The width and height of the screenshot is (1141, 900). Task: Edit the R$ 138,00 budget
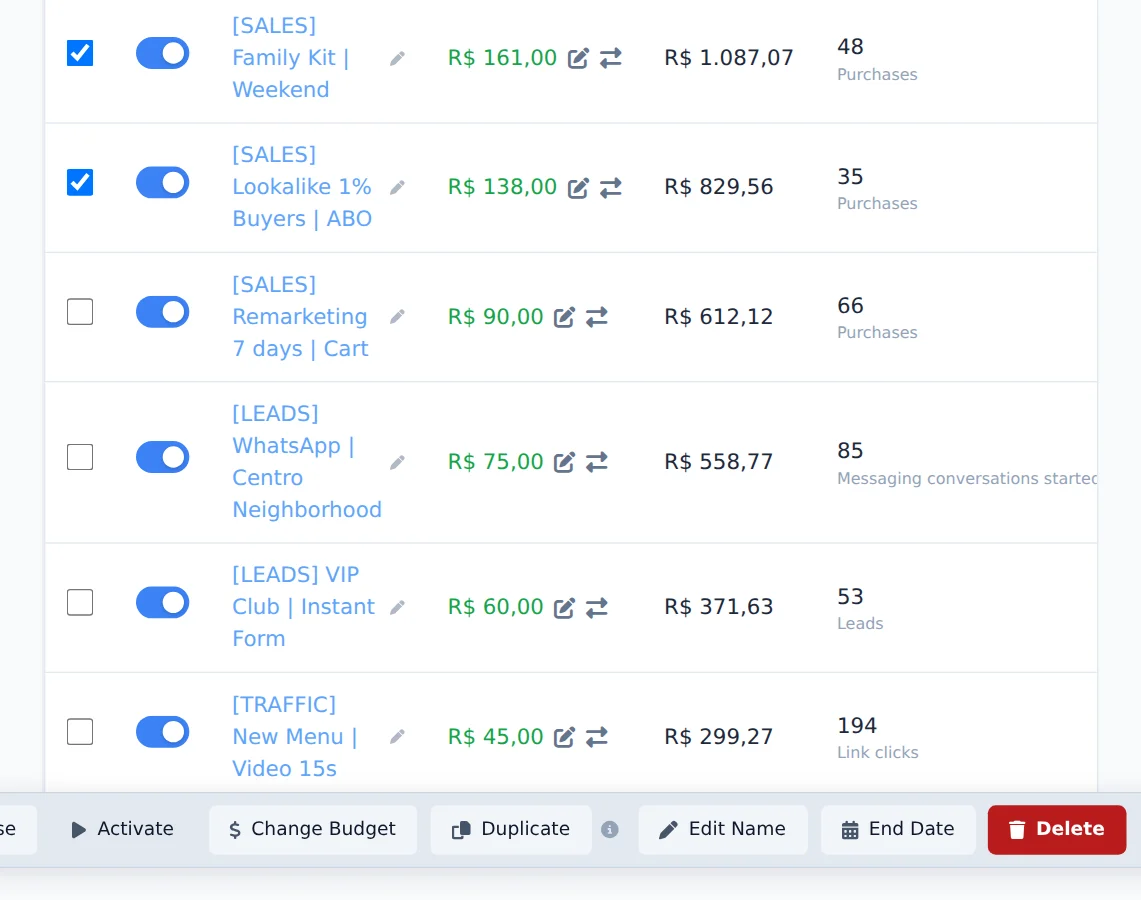click(578, 188)
